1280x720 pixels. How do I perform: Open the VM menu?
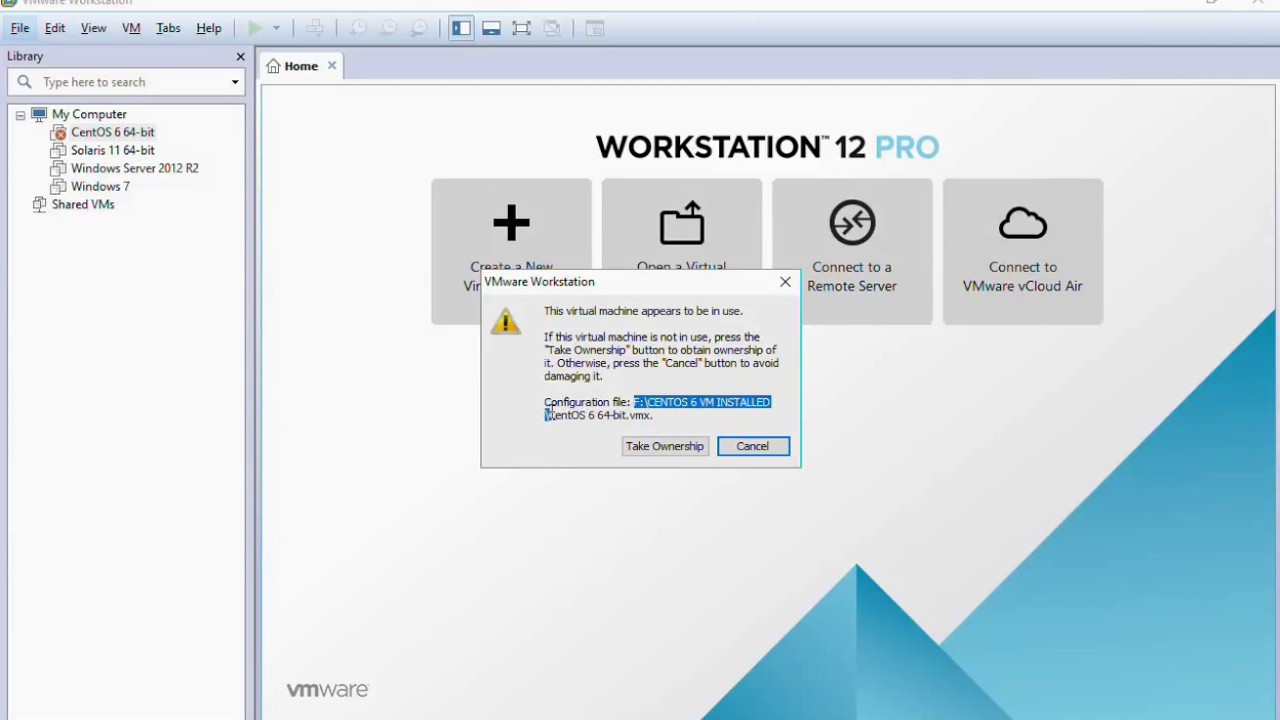point(131,28)
